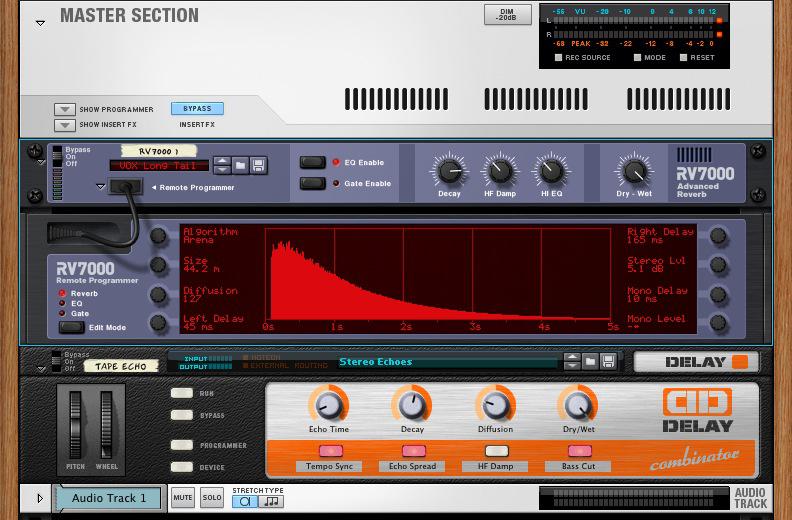The width and height of the screenshot is (792, 520).
Task: Toggle the Delay HF Damp button
Action: 497,450
